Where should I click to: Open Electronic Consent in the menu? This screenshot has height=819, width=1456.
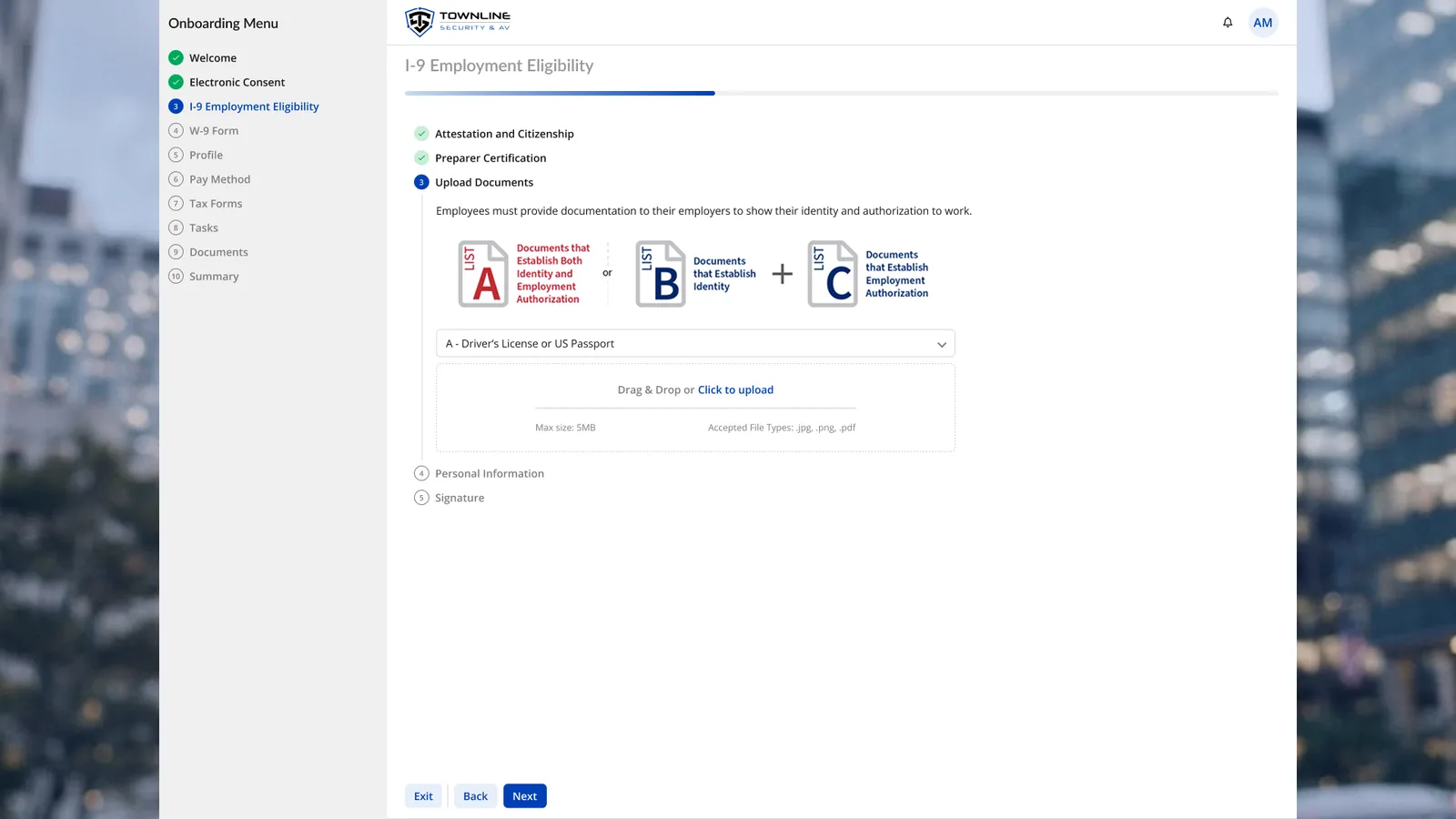click(x=237, y=82)
